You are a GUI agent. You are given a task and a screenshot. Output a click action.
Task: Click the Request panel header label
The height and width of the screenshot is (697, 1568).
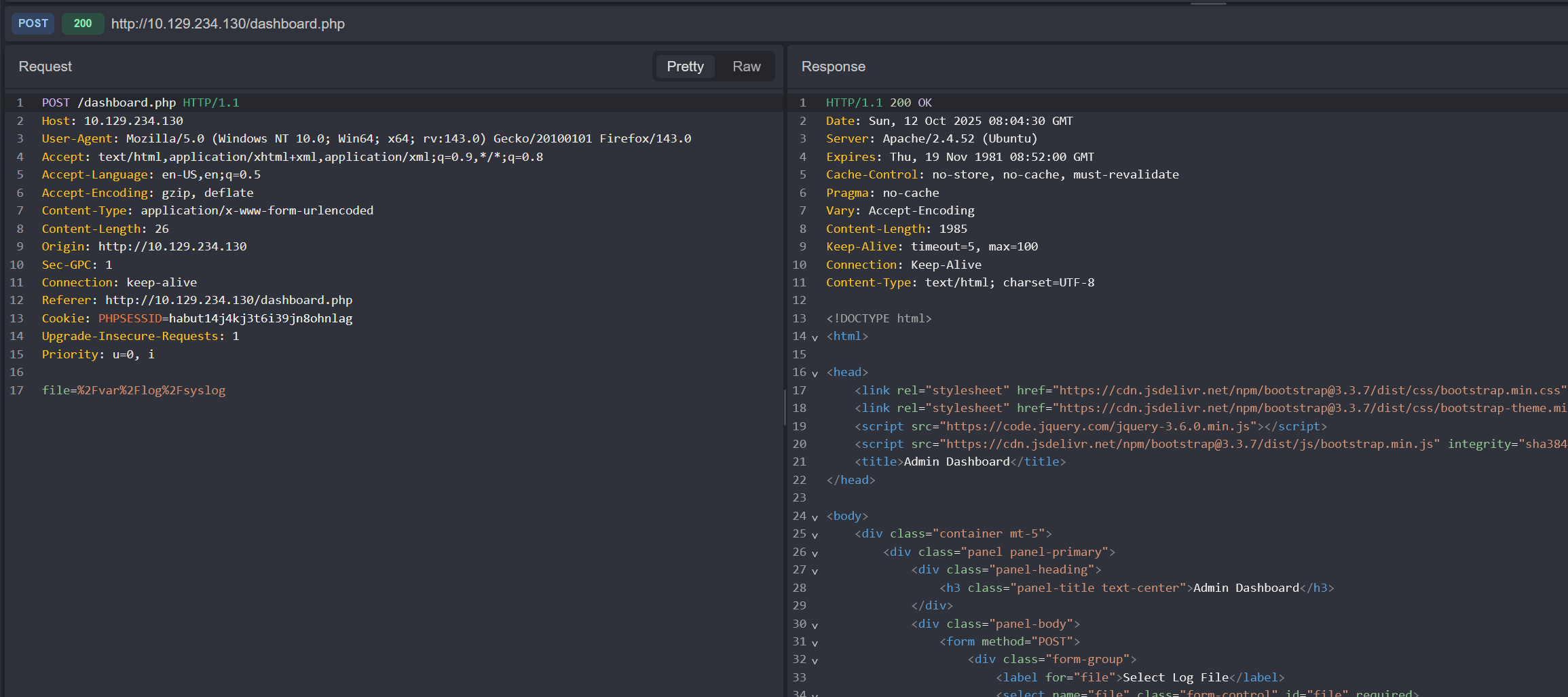[45, 67]
